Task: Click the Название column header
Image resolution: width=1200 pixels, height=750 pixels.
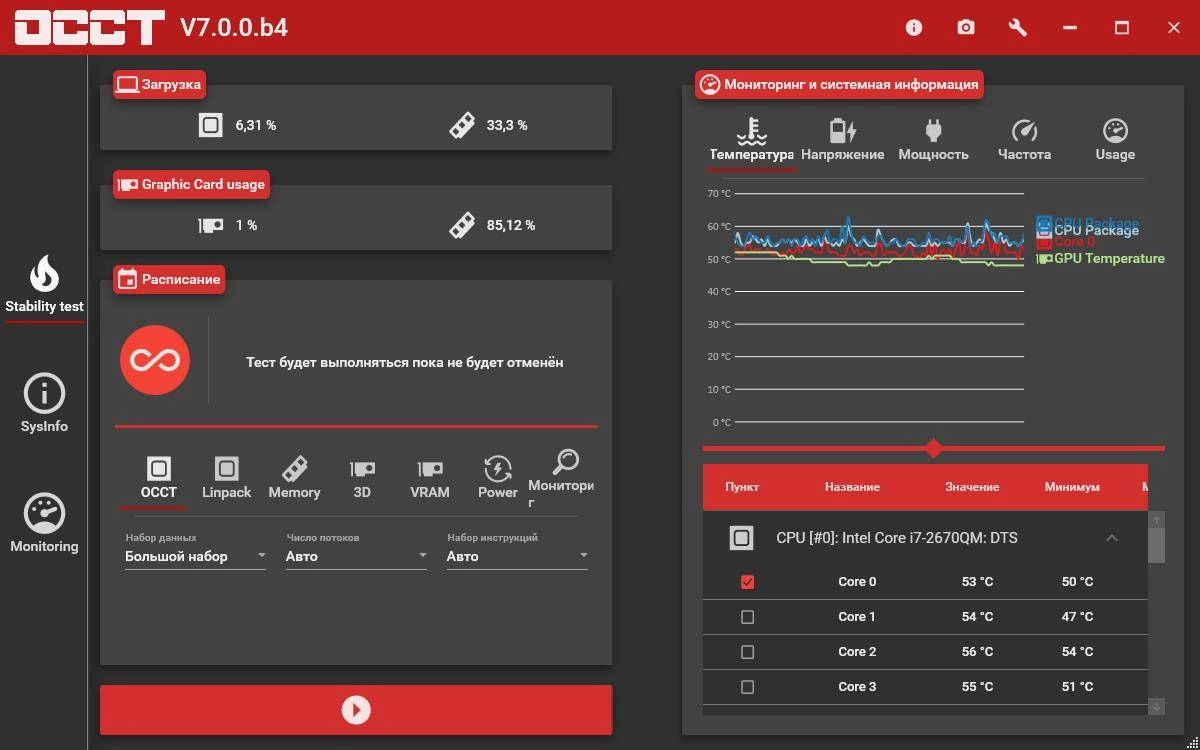Action: point(852,487)
